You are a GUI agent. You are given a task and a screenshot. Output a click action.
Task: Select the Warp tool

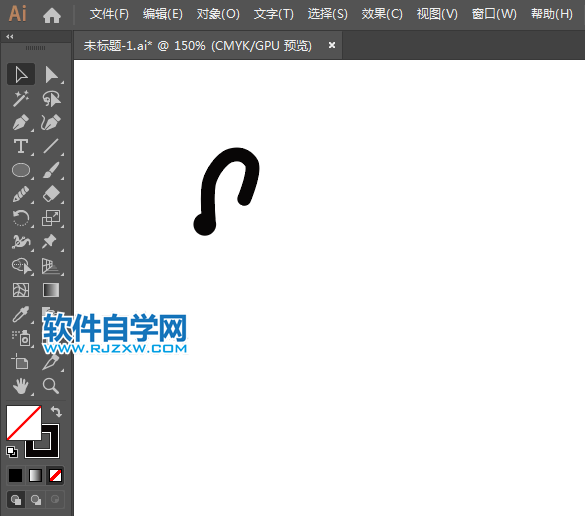21,242
